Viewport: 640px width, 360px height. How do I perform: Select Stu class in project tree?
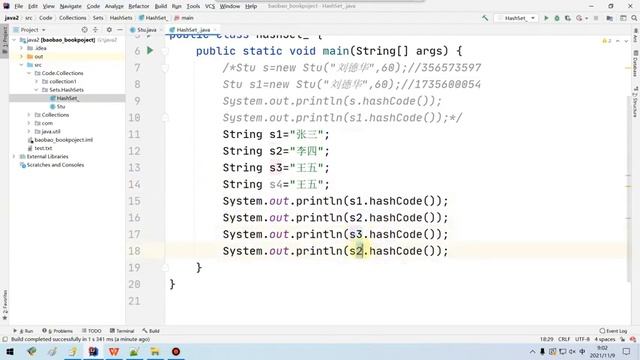[58, 107]
